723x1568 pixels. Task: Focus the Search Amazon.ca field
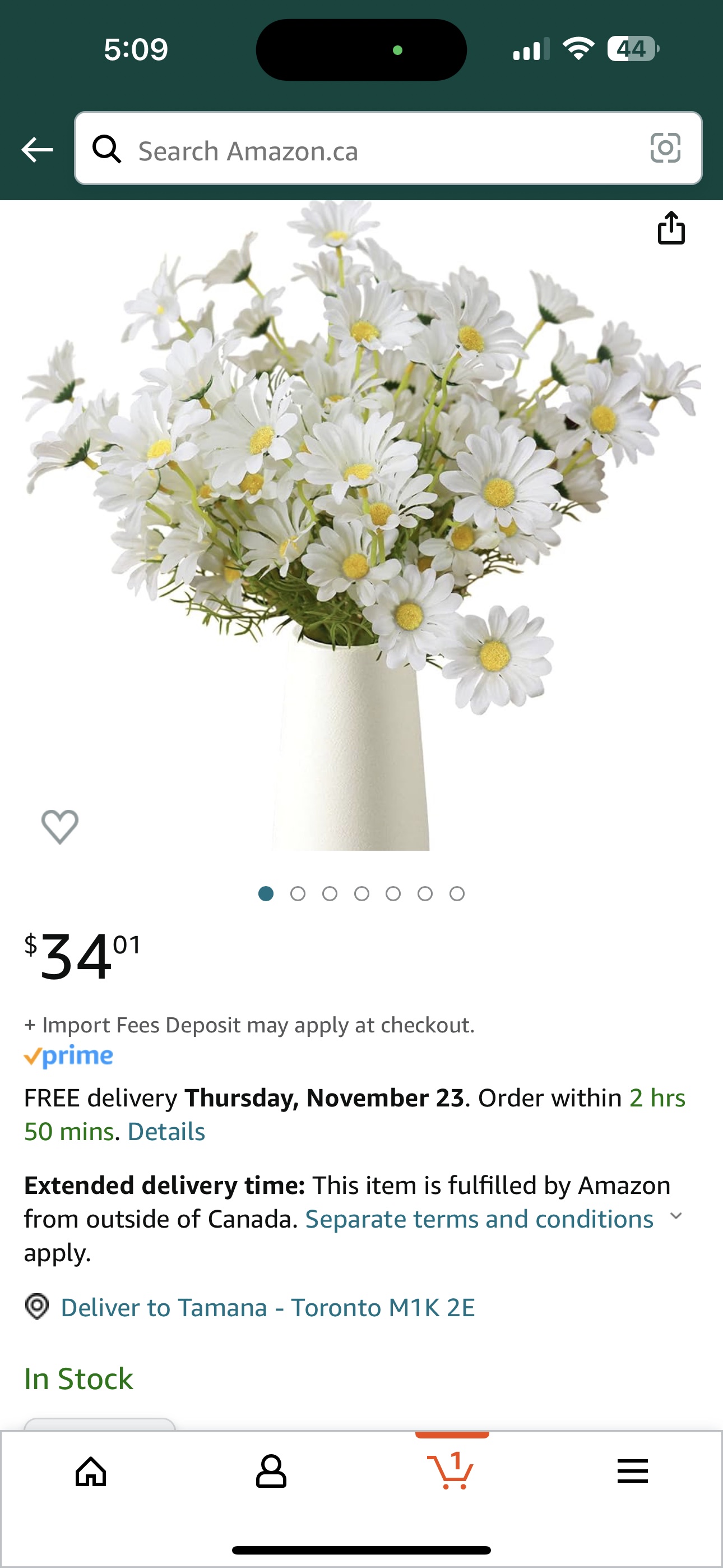point(388,148)
